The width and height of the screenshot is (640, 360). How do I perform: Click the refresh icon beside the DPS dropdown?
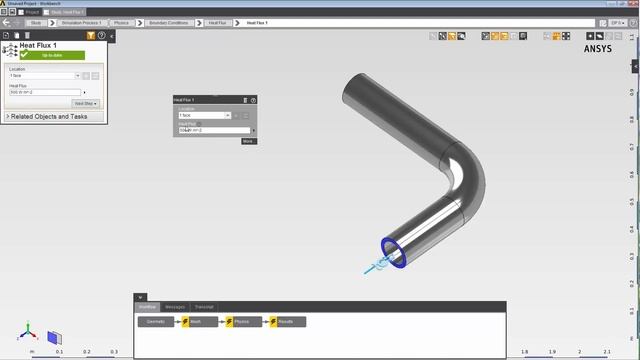(x=603, y=23)
